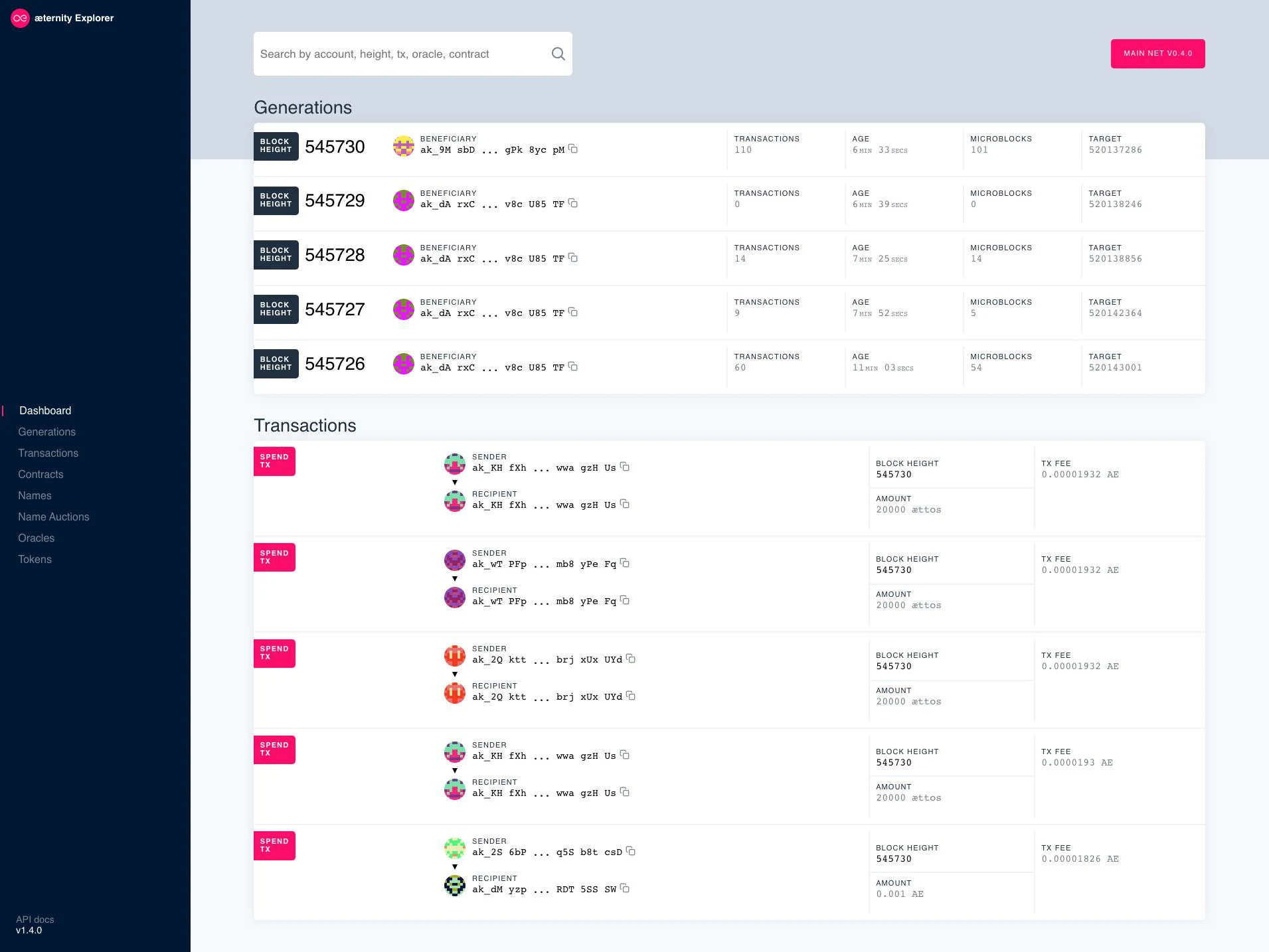Open the Dashboard sidebar item
1269x952 pixels.
click(x=45, y=411)
